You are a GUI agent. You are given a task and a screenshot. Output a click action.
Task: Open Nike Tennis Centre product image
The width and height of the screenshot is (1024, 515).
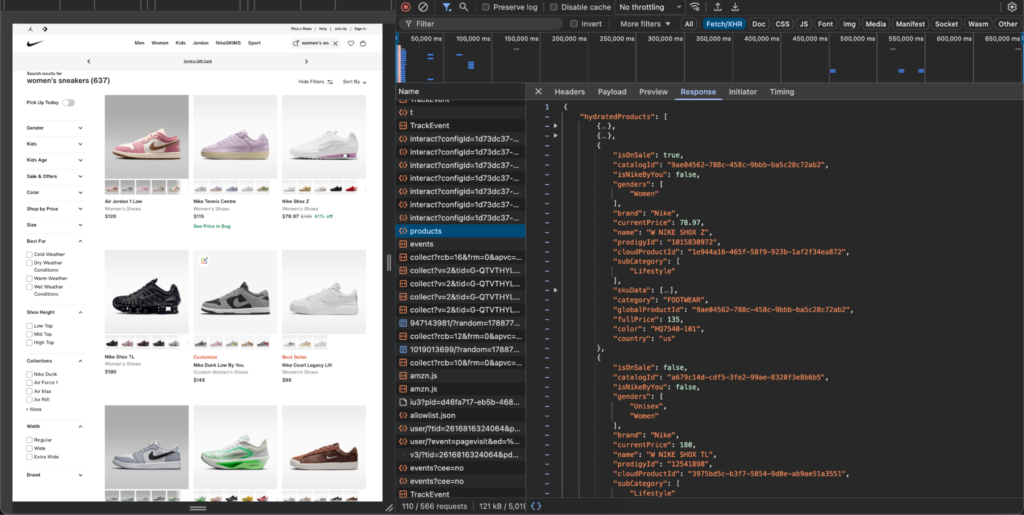[235, 137]
